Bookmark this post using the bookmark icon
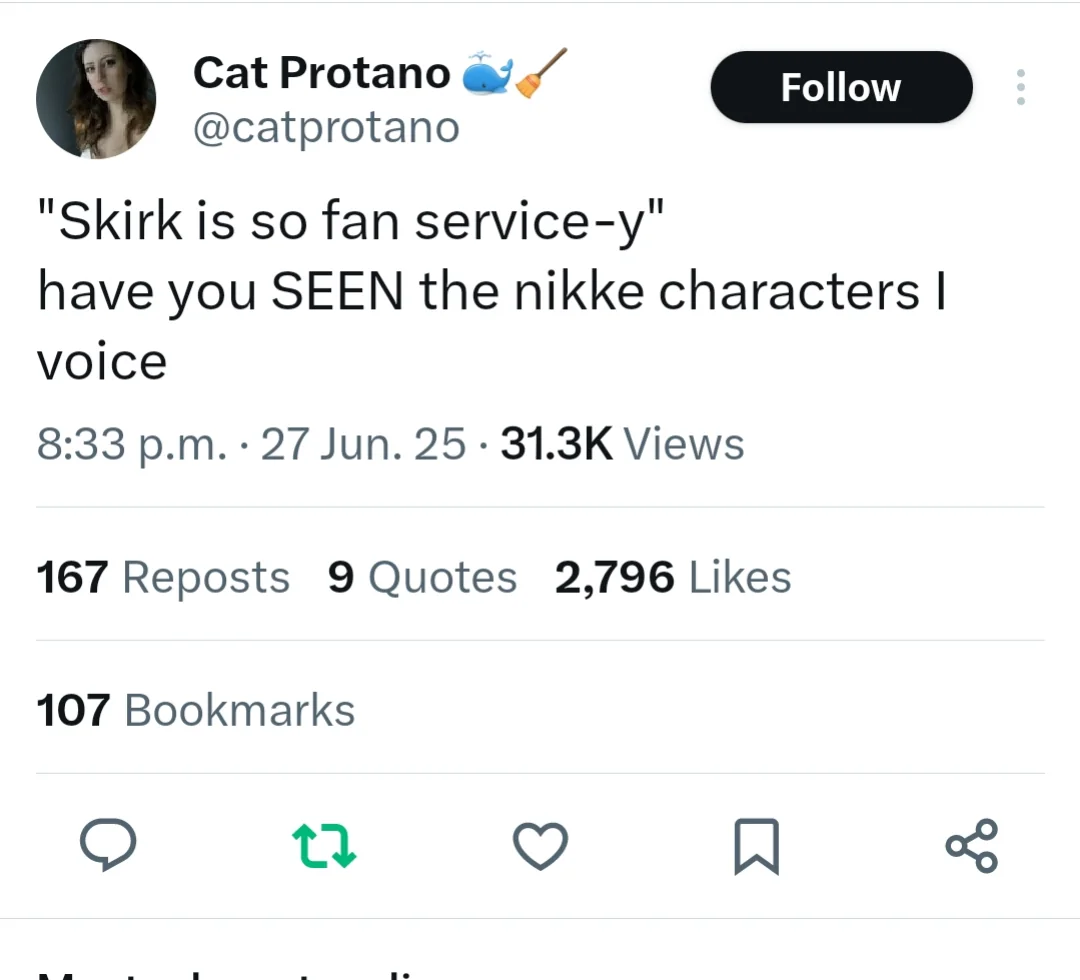This screenshot has width=1080, height=980. (x=756, y=845)
